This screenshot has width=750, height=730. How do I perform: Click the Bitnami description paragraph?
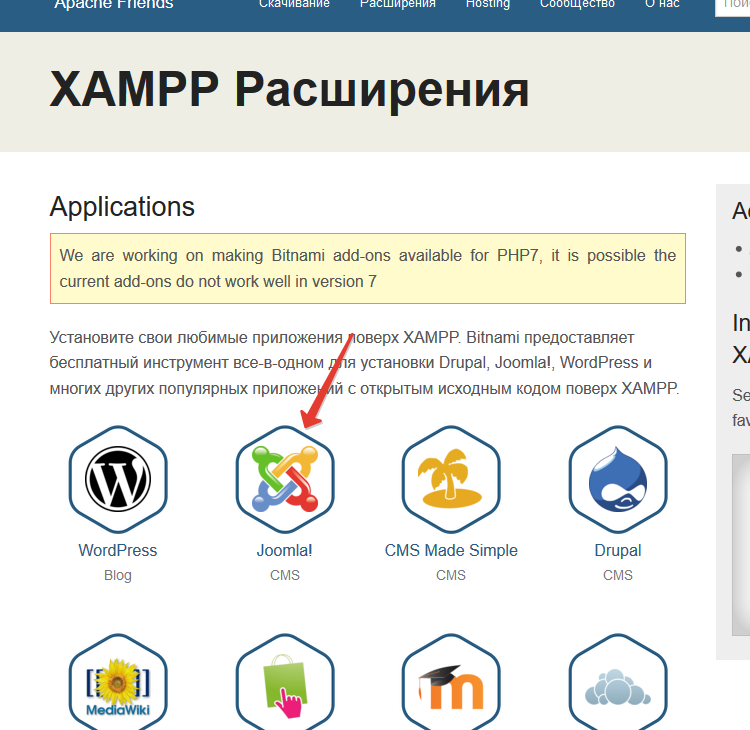(364, 363)
